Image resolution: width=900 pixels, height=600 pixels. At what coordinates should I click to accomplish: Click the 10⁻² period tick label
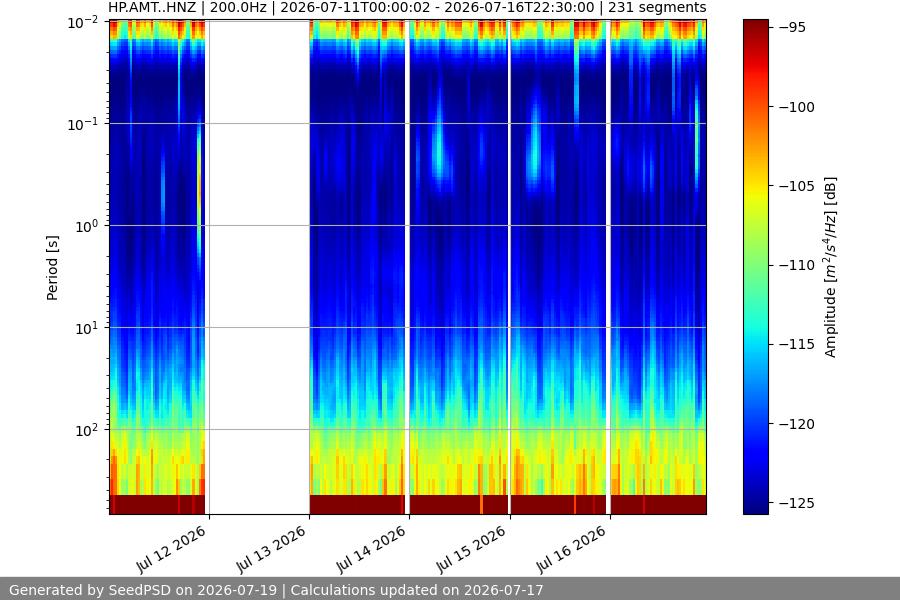pyautogui.click(x=83, y=22)
